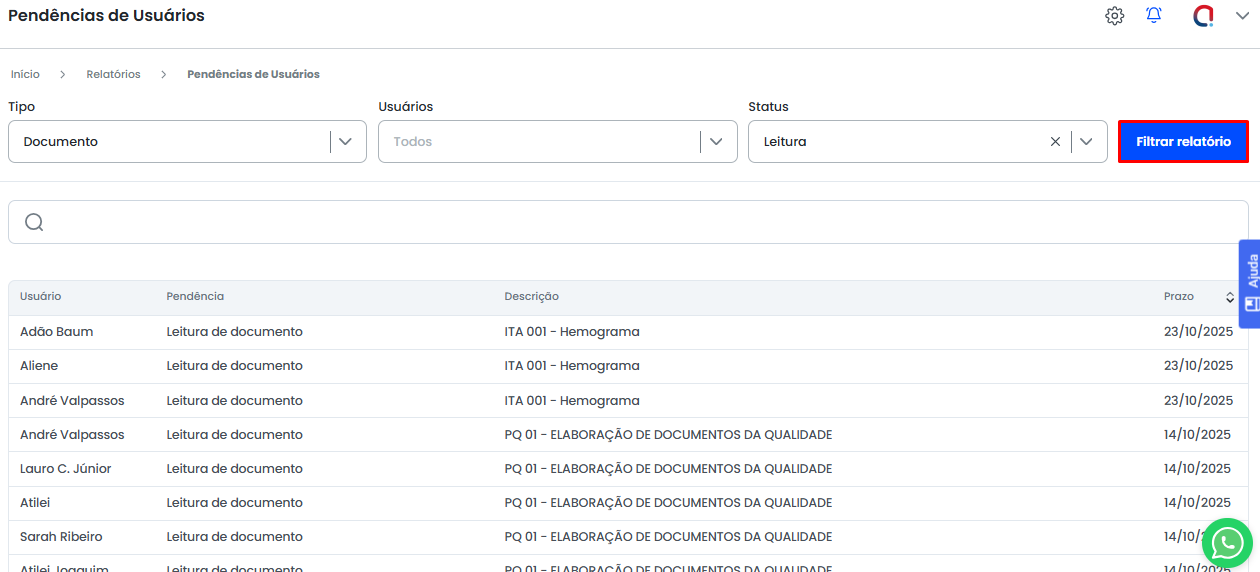Click the Usuário column header

coord(41,297)
